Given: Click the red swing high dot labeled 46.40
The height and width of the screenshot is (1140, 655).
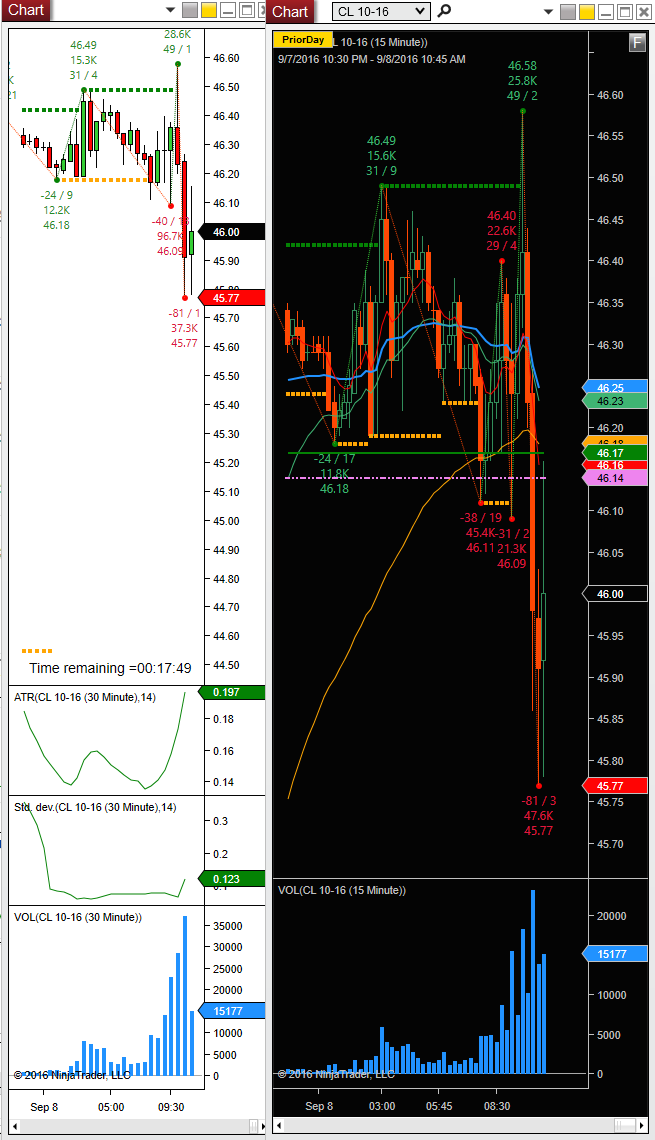Looking at the screenshot, I should coord(502,260).
